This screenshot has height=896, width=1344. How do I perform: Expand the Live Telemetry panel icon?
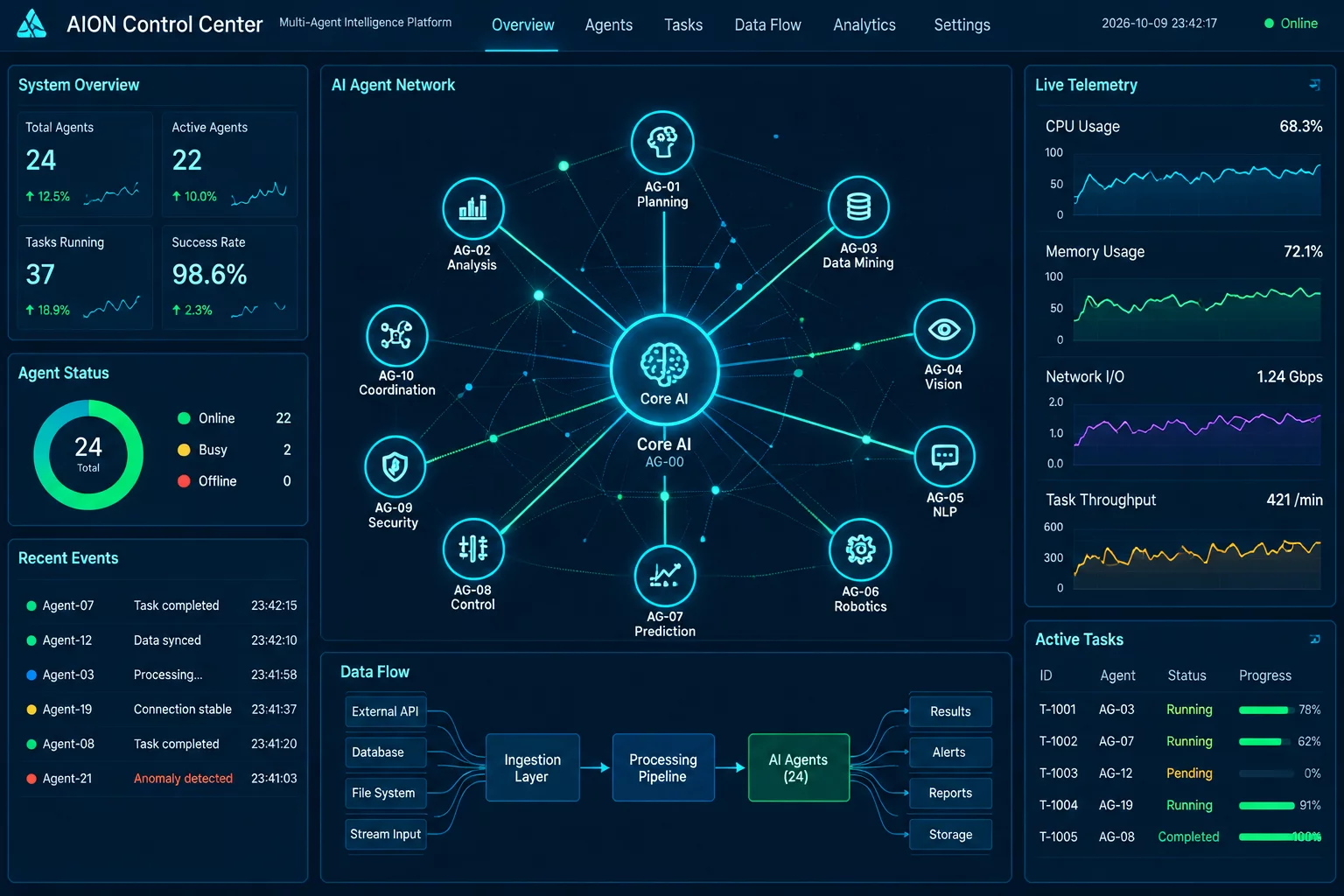pos(1314,85)
